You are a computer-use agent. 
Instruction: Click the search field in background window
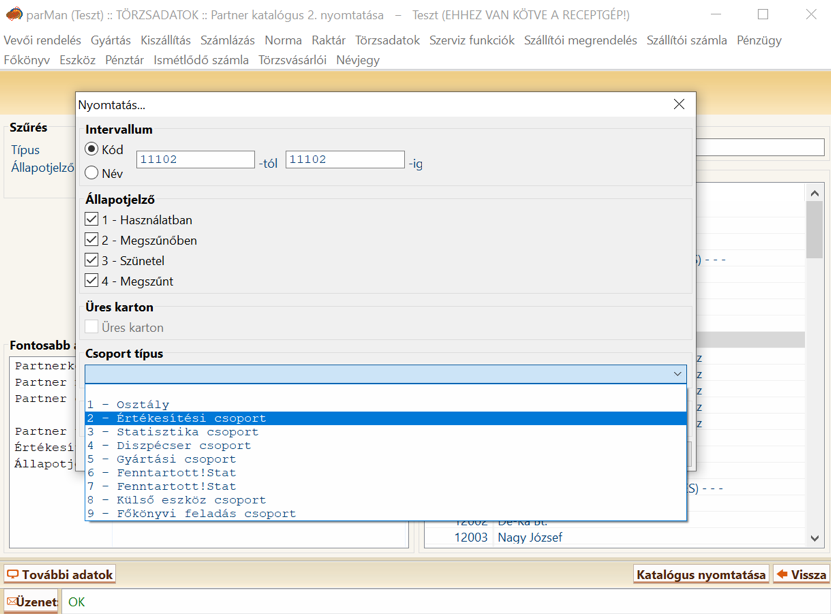(761, 147)
